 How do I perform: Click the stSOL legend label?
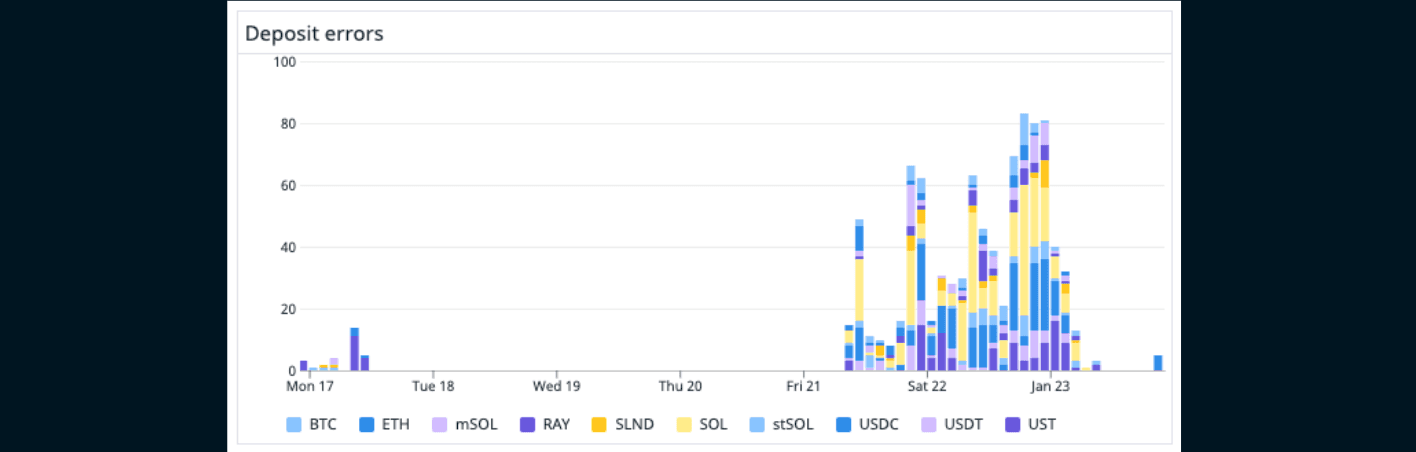point(793,424)
